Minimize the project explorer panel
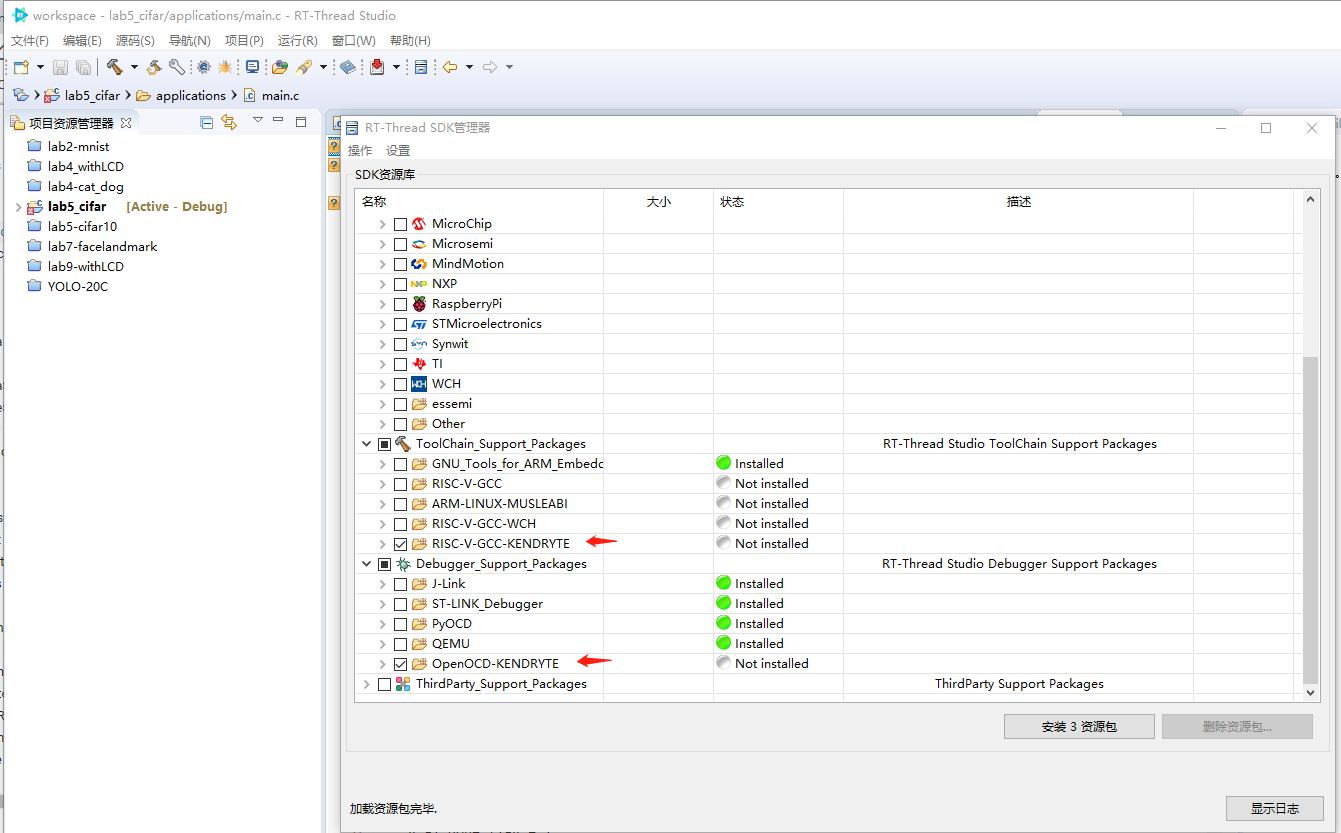Viewport: 1341px width, 833px height. pyautogui.click(x=280, y=122)
